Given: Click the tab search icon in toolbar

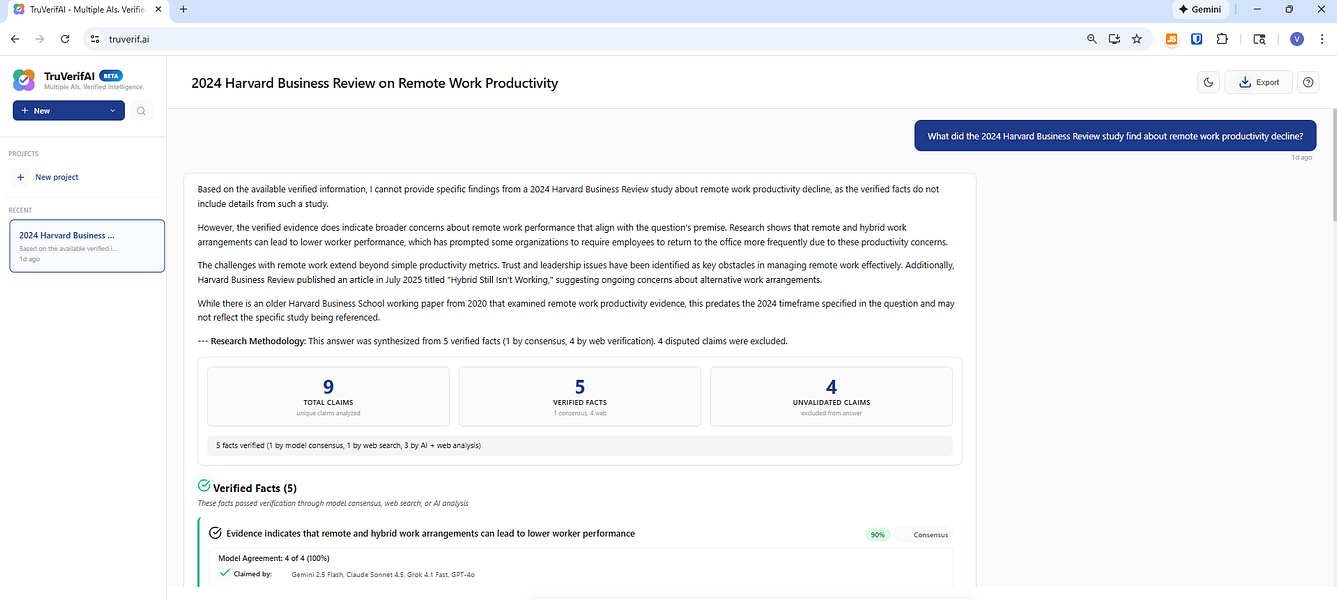Looking at the screenshot, I should [x=1260, y=39].
